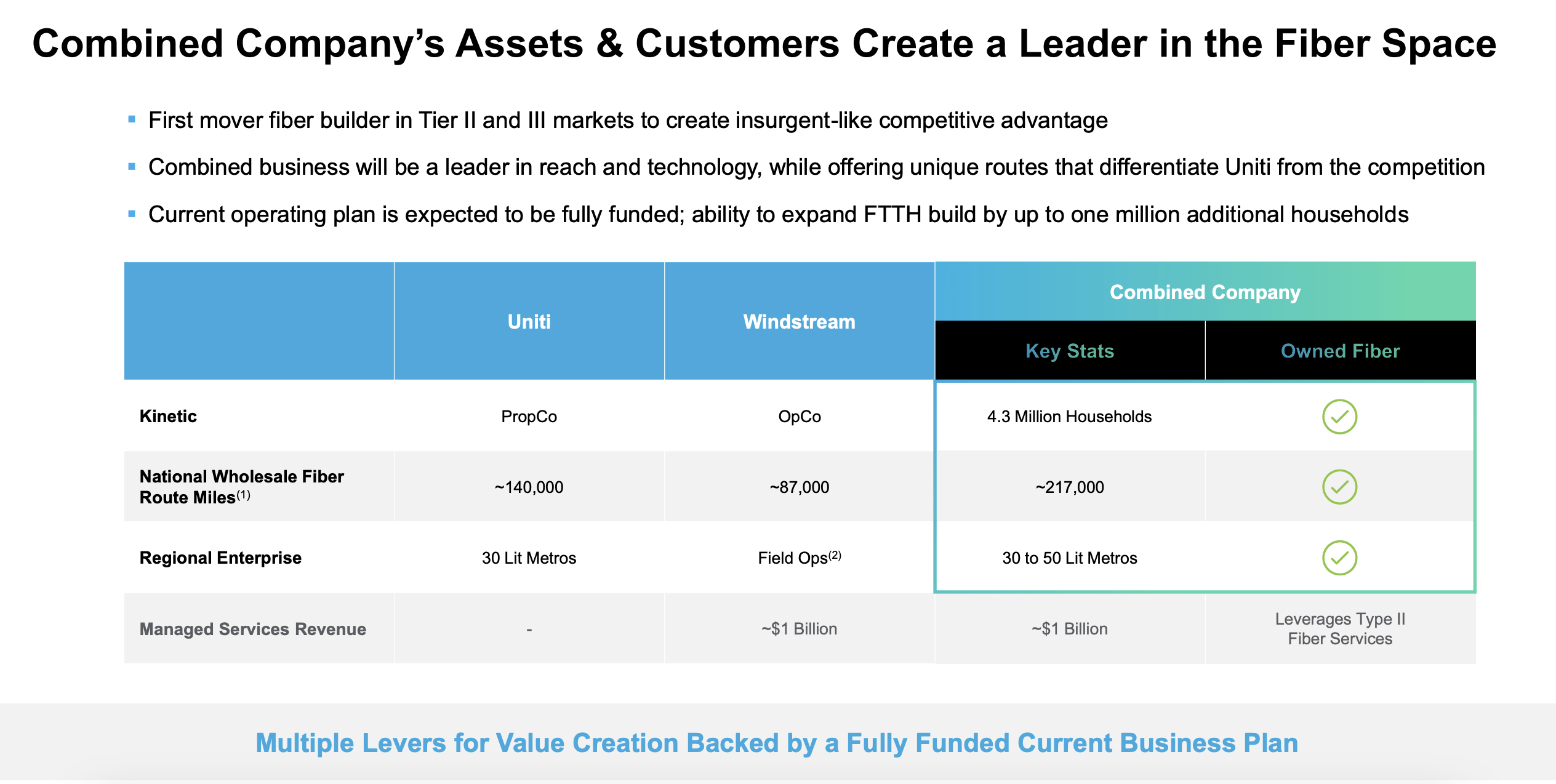Click the Owned Fiber subheader
Viewport: 1556px width, 784px height.
[x=1340, y=351]
